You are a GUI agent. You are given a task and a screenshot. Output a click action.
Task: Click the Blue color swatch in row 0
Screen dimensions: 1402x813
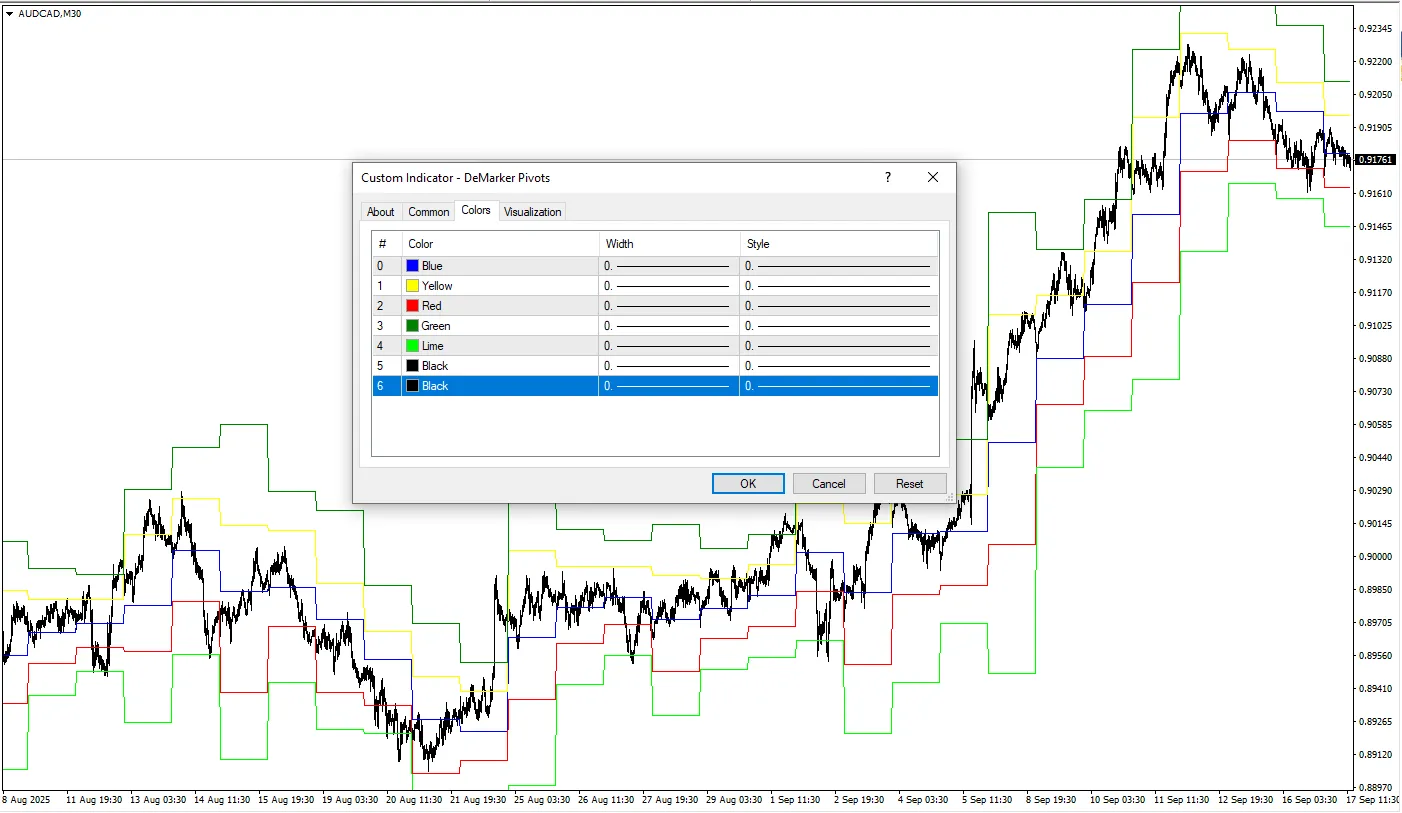[x=412, y=266]
